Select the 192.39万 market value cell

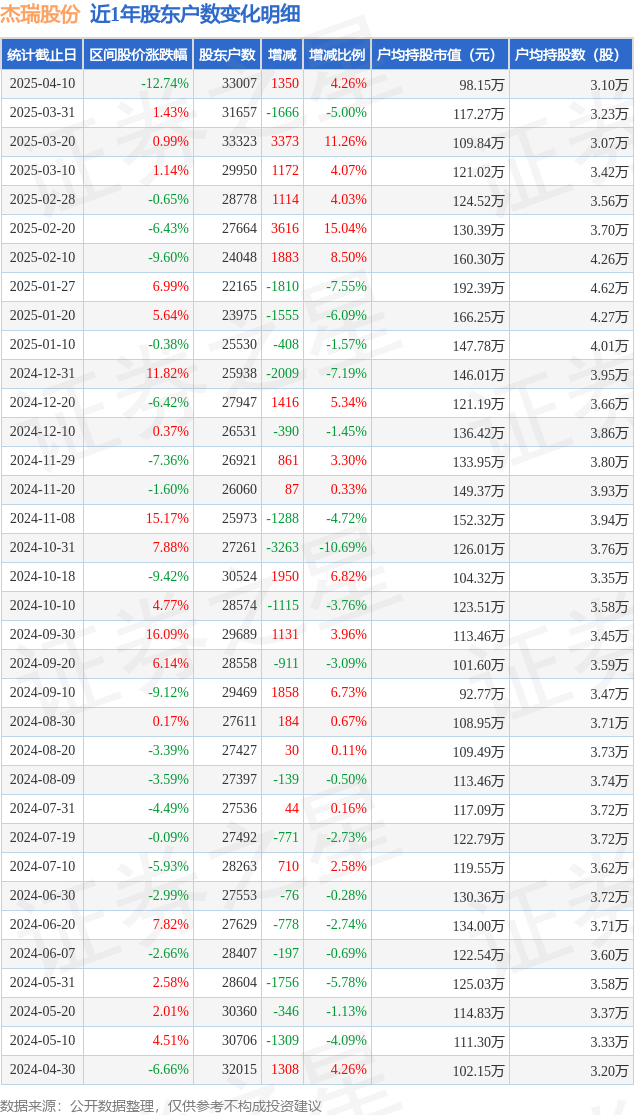click(x=480, y=287)
